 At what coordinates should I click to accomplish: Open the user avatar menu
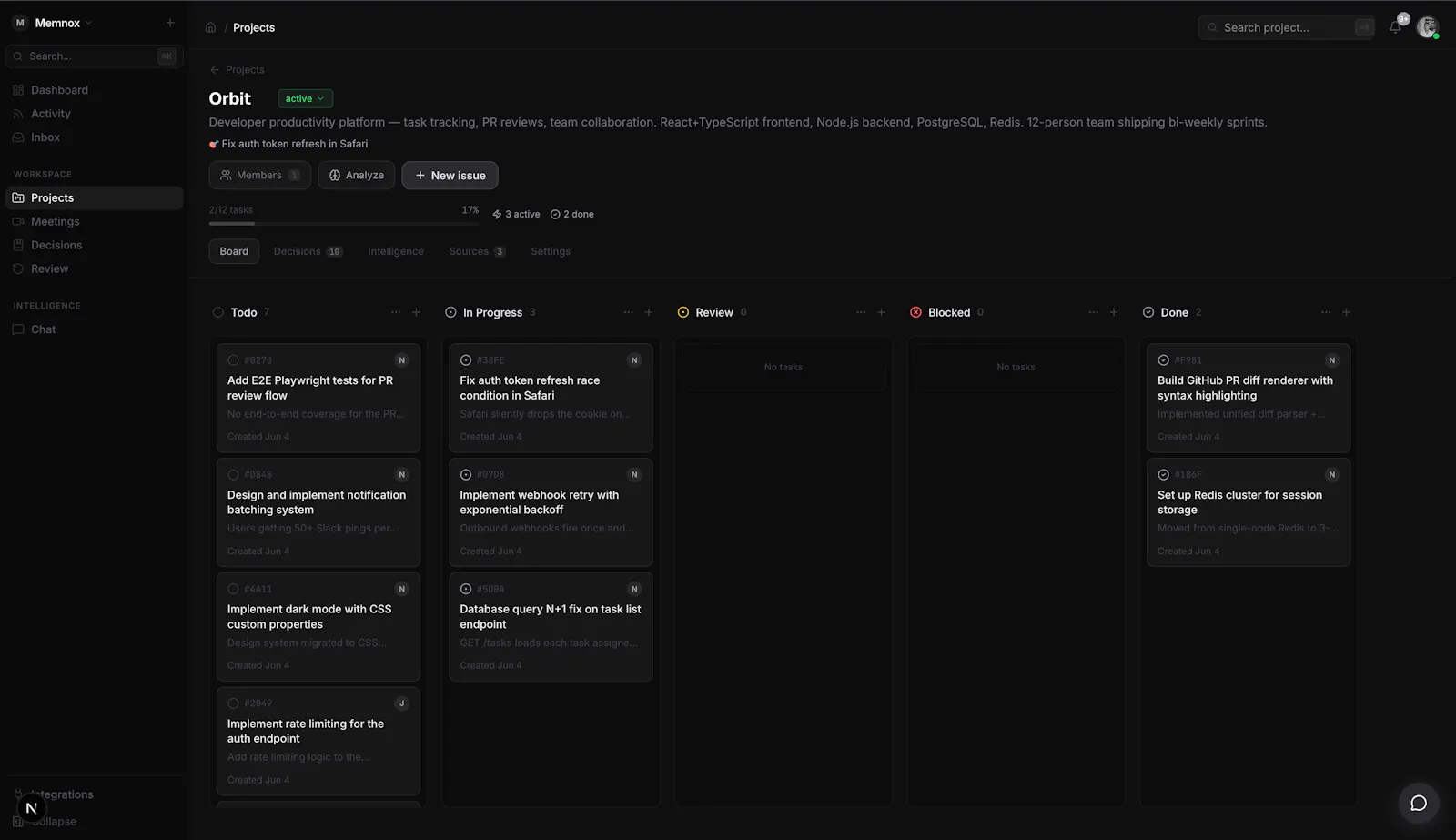tap(1427, 27)
